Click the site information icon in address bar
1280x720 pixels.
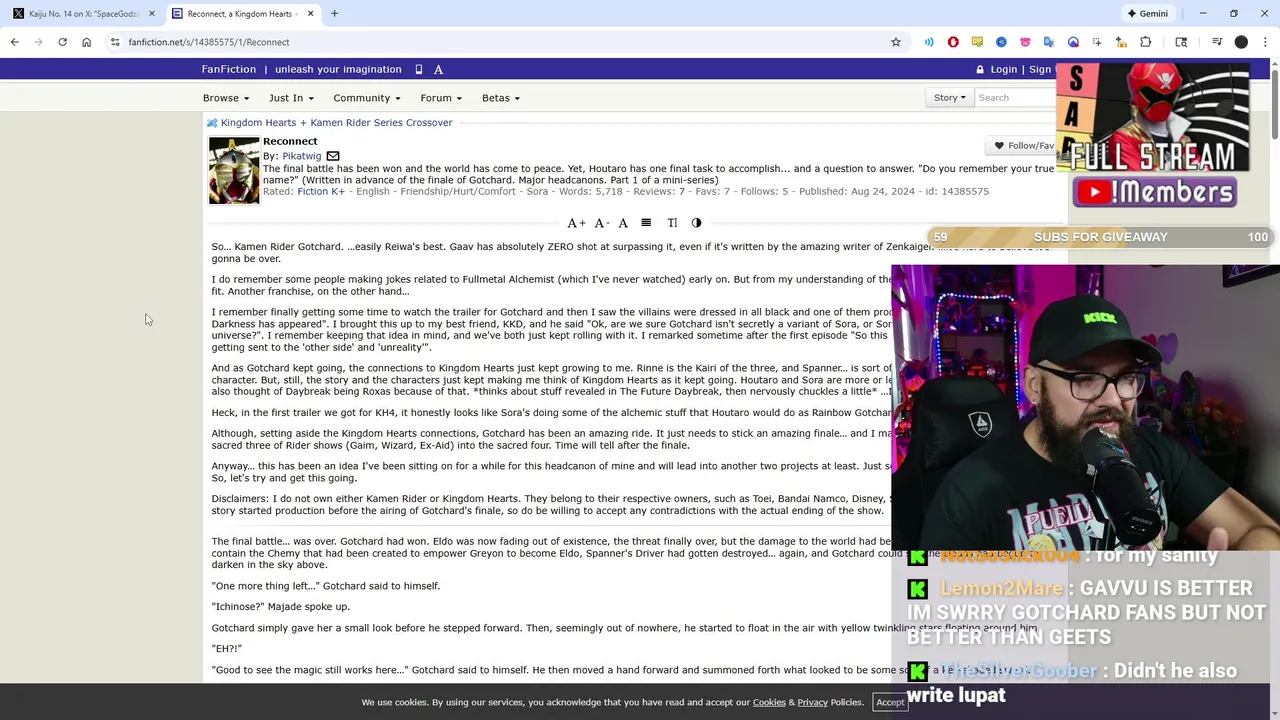(115, 42)
